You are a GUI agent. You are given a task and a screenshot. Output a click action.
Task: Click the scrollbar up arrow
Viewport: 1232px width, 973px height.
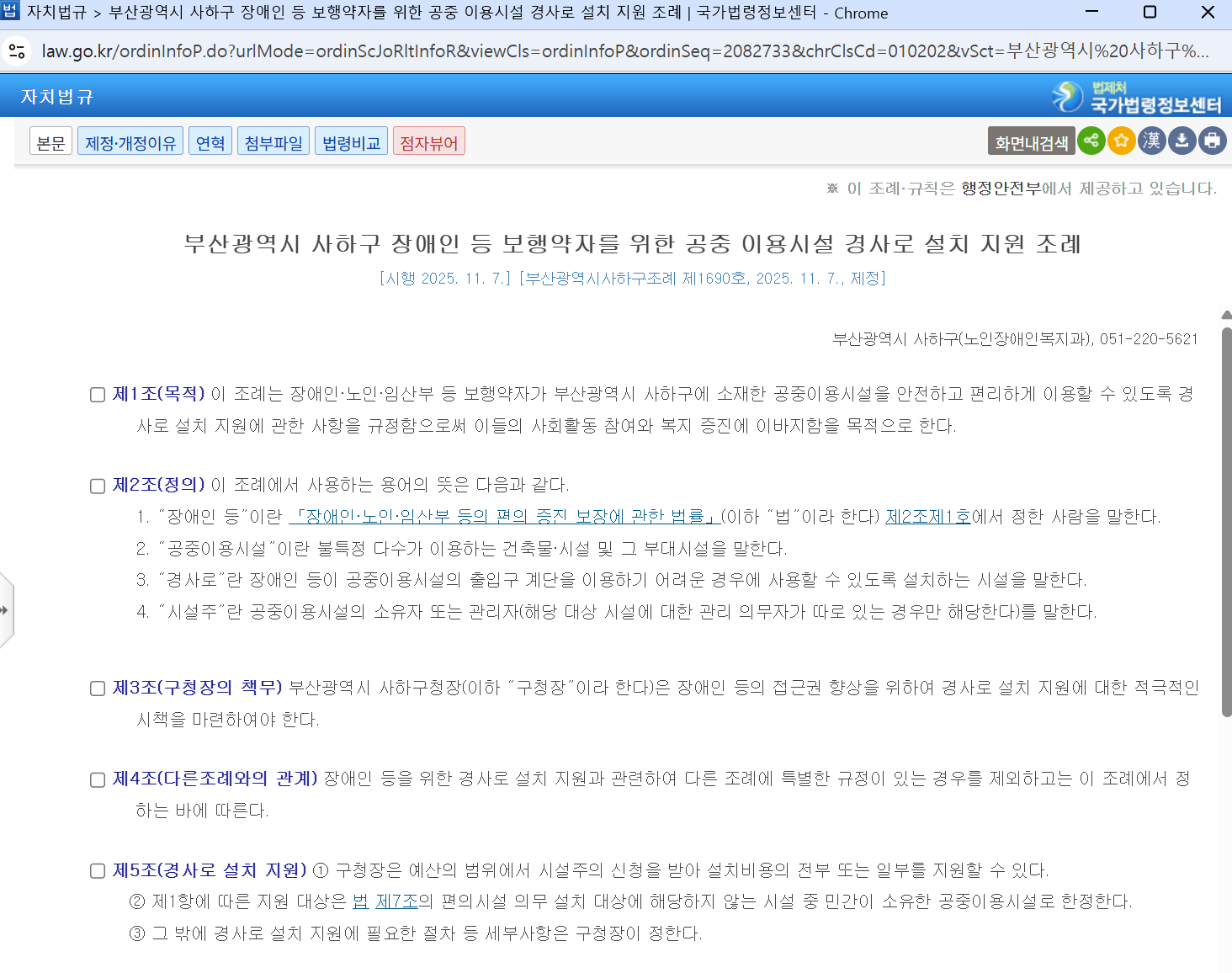tap(1226, 315)
